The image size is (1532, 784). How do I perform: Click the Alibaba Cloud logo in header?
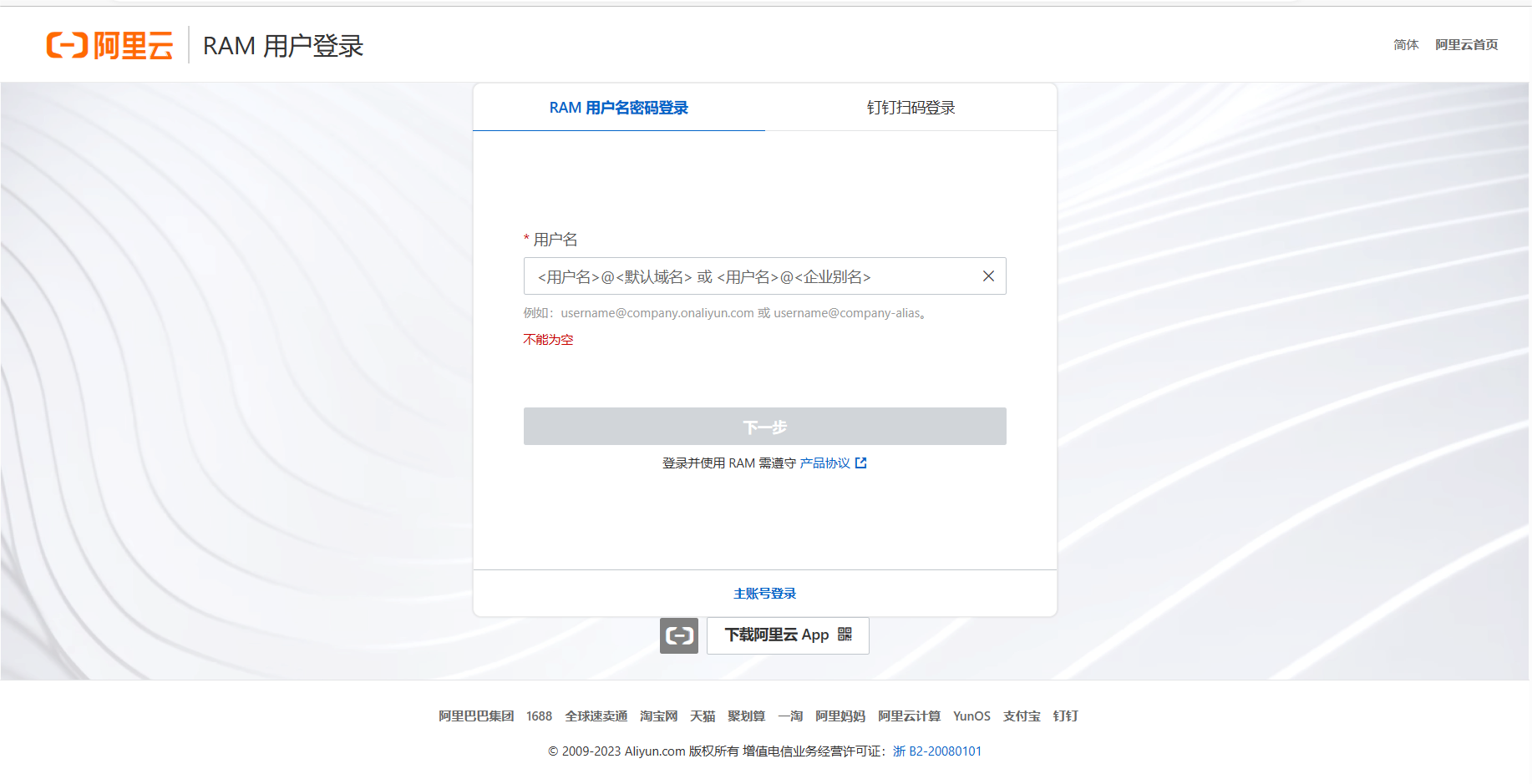(109, 45)
